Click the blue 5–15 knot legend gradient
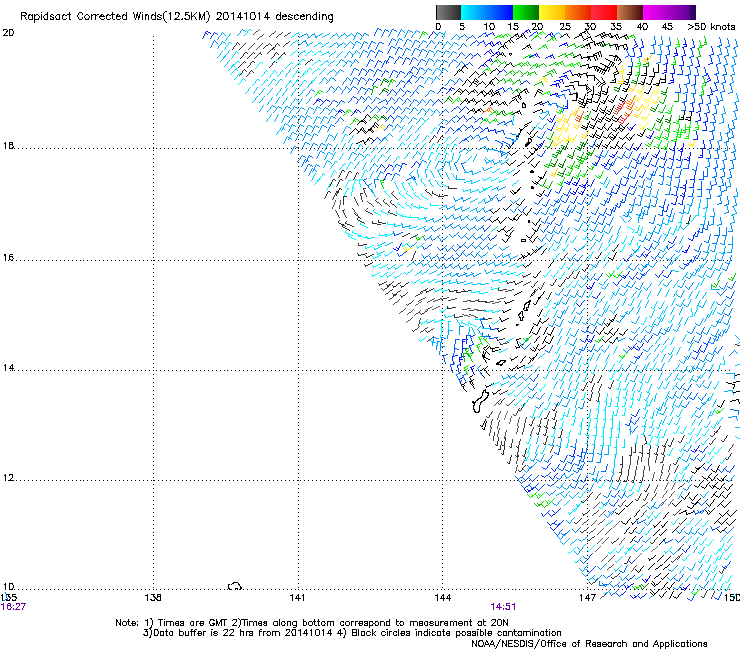Image resolution: width=740 pixels, height=650 pixels. click(x=487, y=12)
